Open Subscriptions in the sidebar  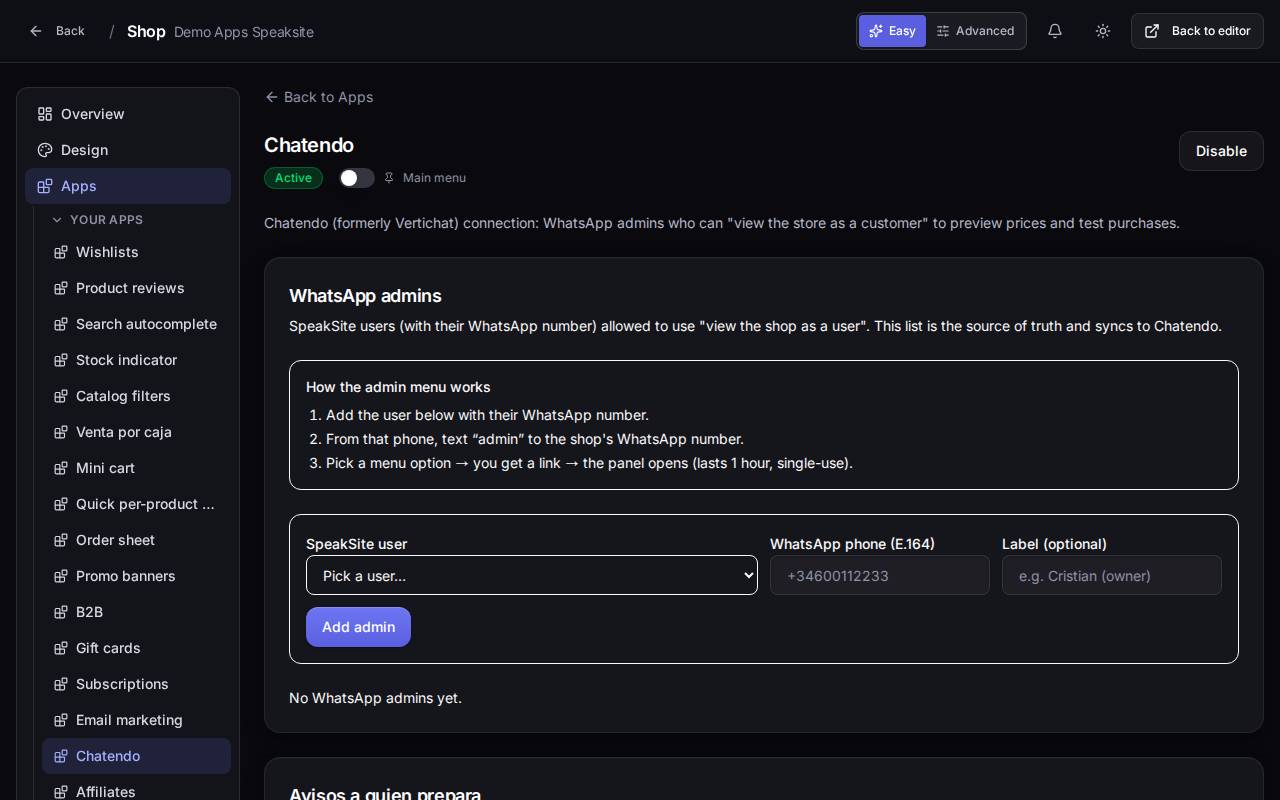pyautogui.click(x=136, y=684)
